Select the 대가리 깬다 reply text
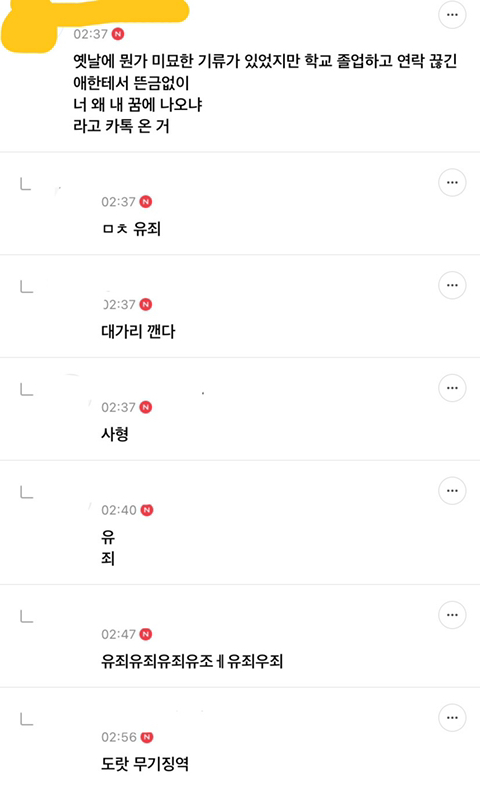Image resolution: width=480 pixels, height=786 pixels. tap(138, 331)
